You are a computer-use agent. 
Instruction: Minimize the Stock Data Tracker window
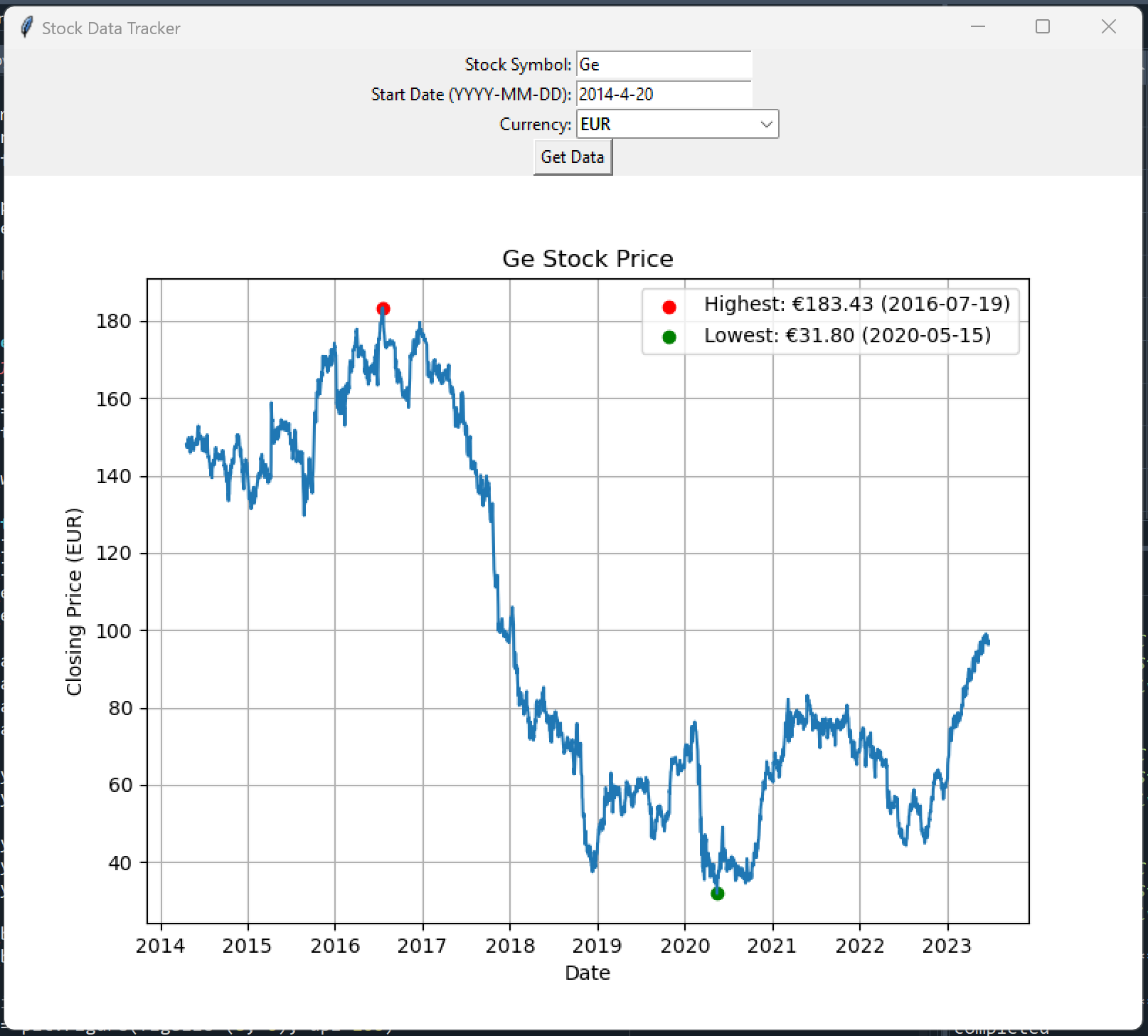978,27
